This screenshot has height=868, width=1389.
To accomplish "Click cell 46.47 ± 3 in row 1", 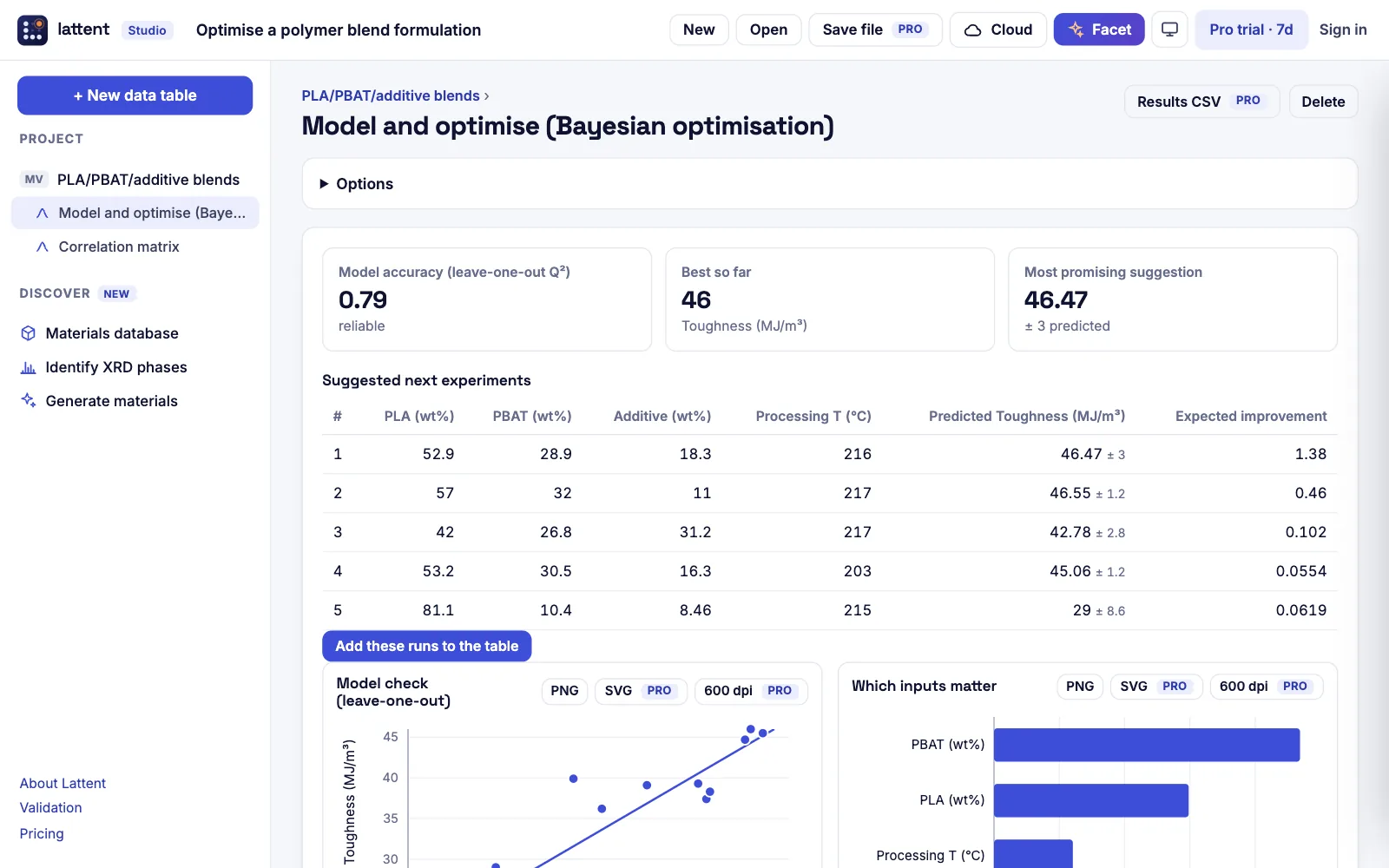I will click(x=1093, y=454).
